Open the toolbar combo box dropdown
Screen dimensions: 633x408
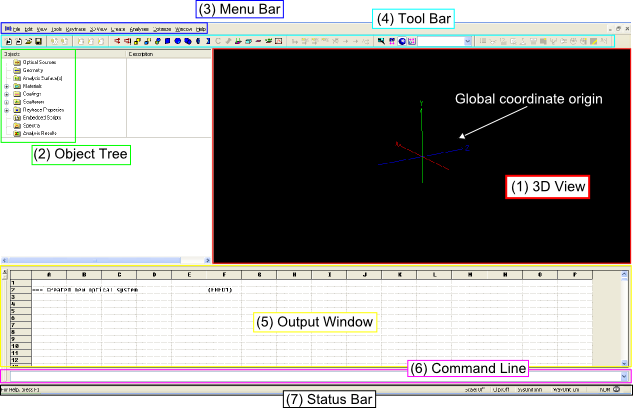[x=469, y=41]
